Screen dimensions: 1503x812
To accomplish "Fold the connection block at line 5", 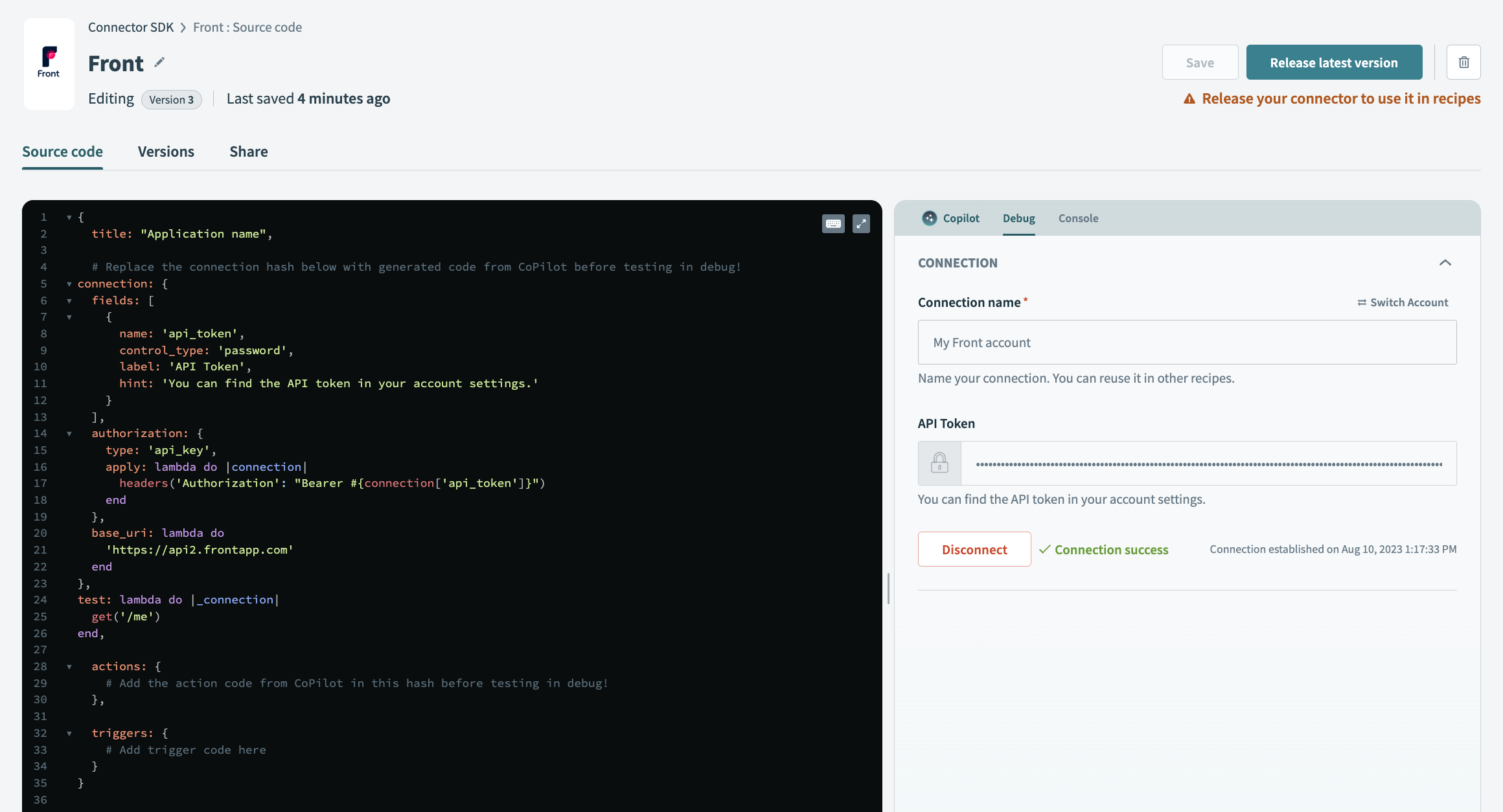I will [69, 284].
